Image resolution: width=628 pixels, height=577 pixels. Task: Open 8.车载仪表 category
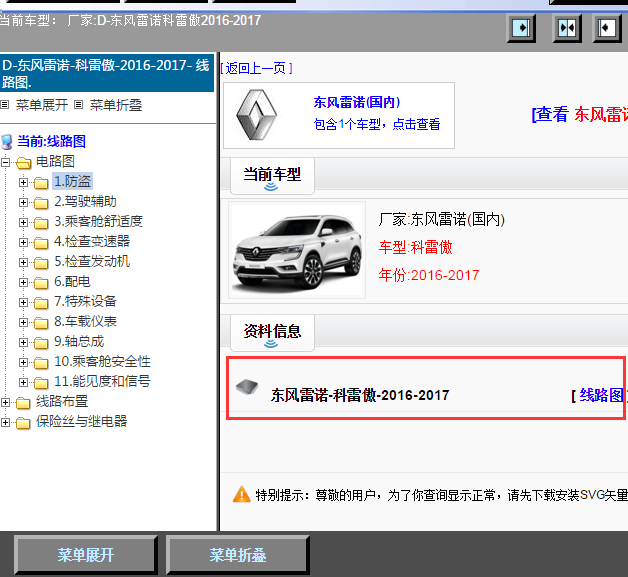coord(85,322)
